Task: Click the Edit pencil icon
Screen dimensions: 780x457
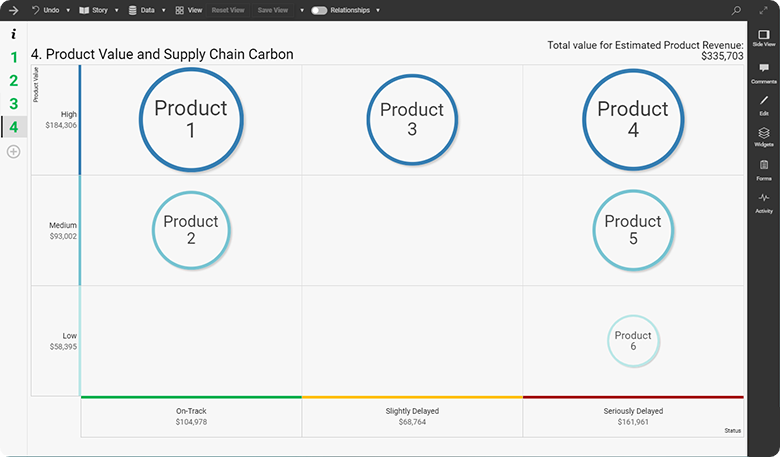Action: [x=763, y=104]
